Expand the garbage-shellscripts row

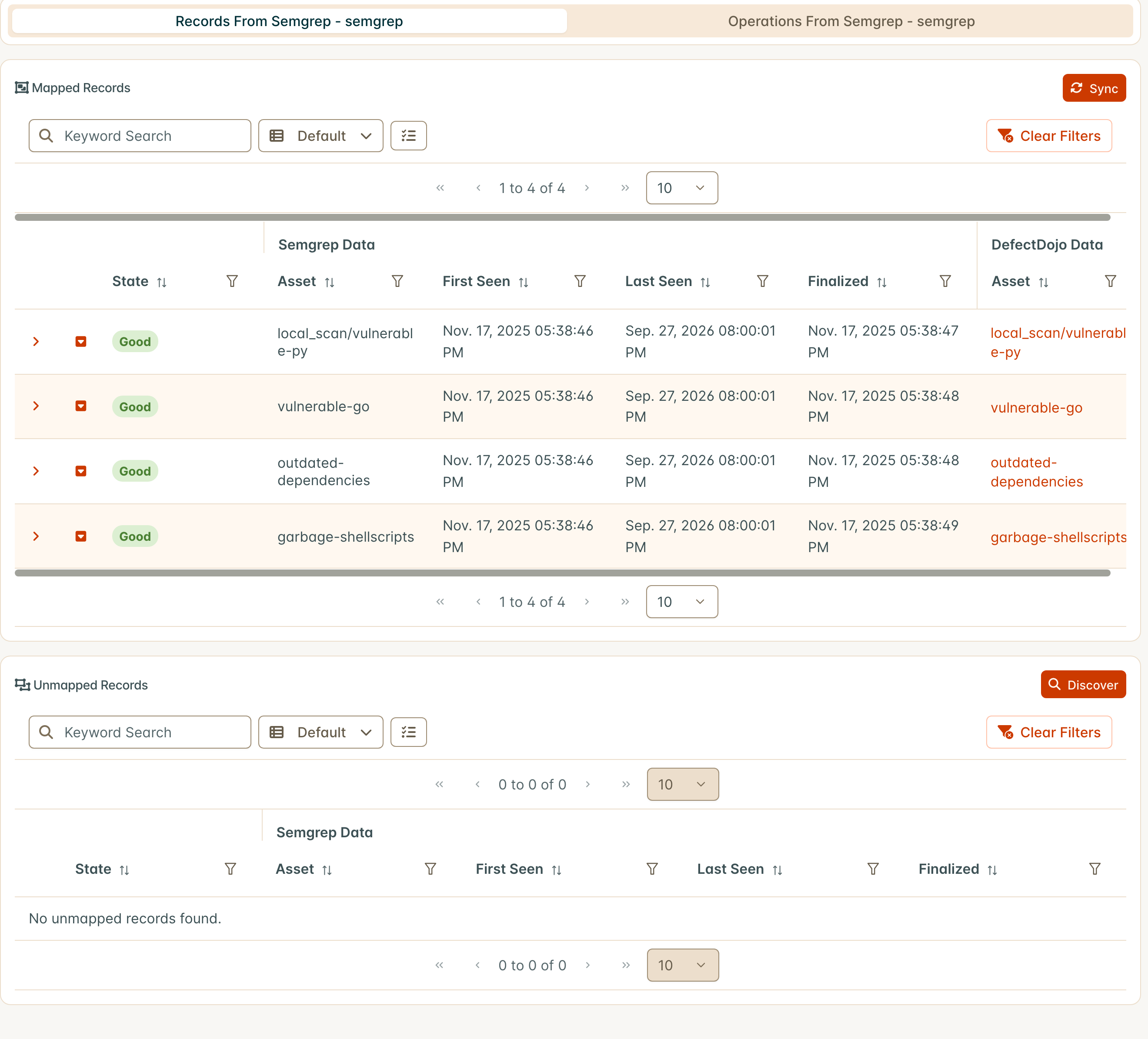click(36, 536)
